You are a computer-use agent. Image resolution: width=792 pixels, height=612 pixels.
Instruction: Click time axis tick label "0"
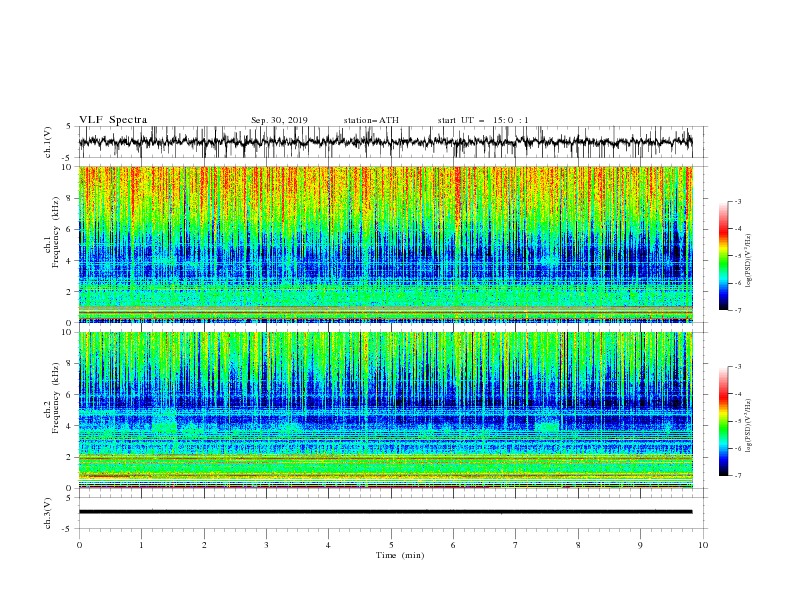click(79, 545)
